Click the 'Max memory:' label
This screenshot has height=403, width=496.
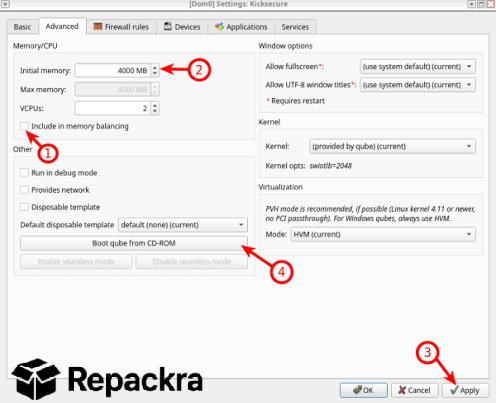tap(43, 89)
